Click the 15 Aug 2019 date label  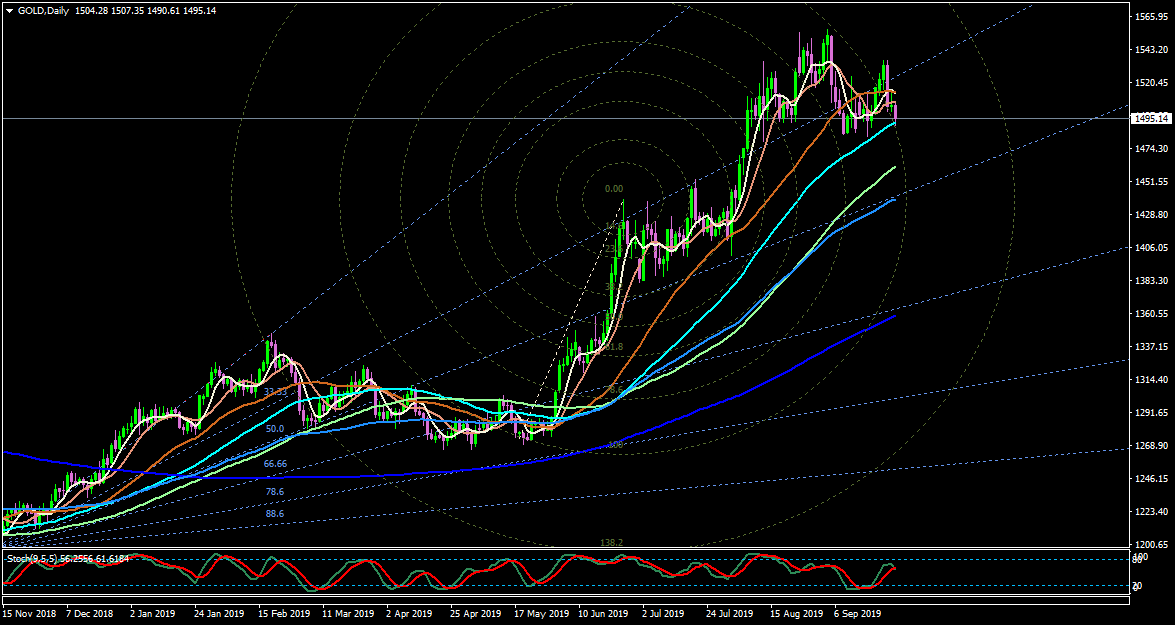click(x=799, y=614)
